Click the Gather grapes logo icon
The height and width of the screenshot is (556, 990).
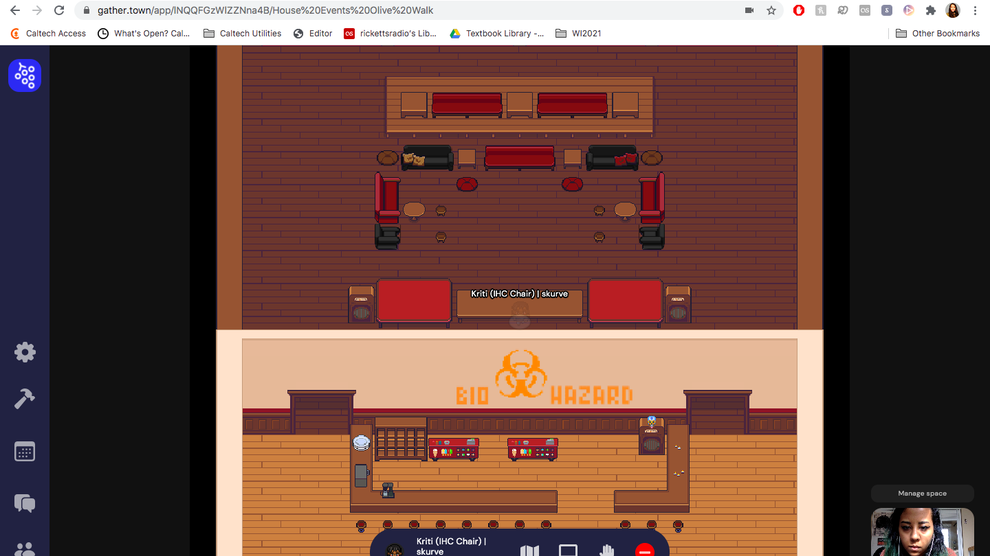click(x=25, y=75)
